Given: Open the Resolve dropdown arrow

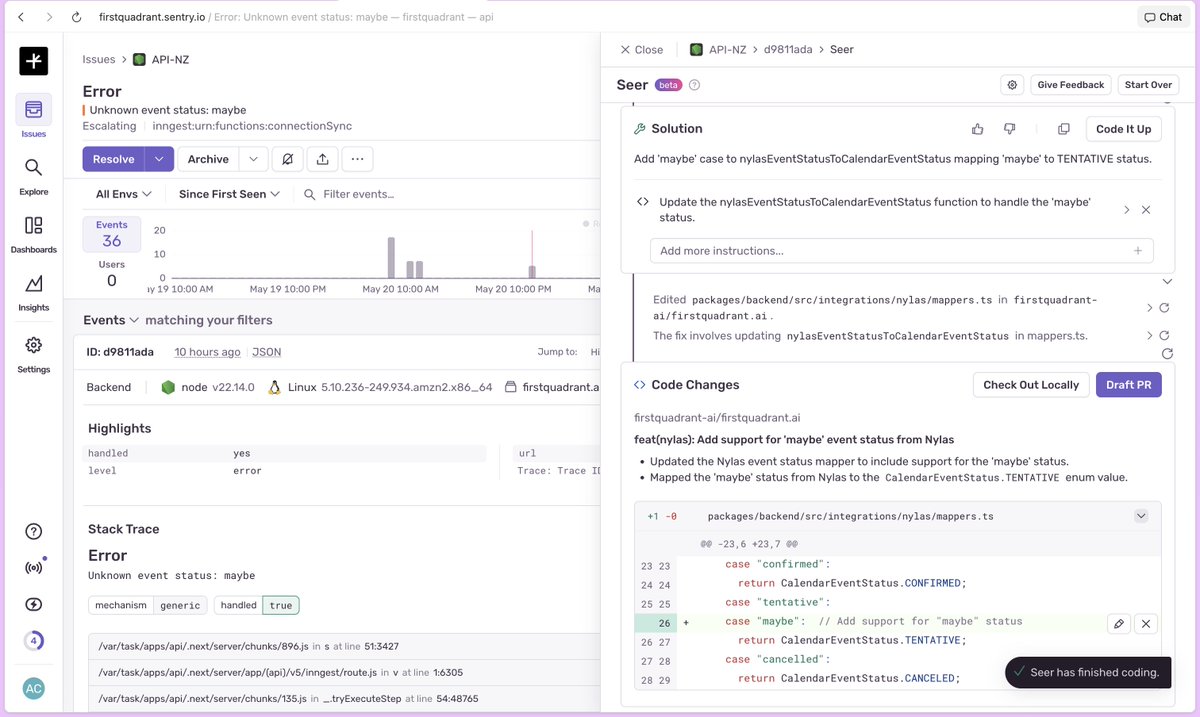Looking at the screenshot, I should pos(159,159).
